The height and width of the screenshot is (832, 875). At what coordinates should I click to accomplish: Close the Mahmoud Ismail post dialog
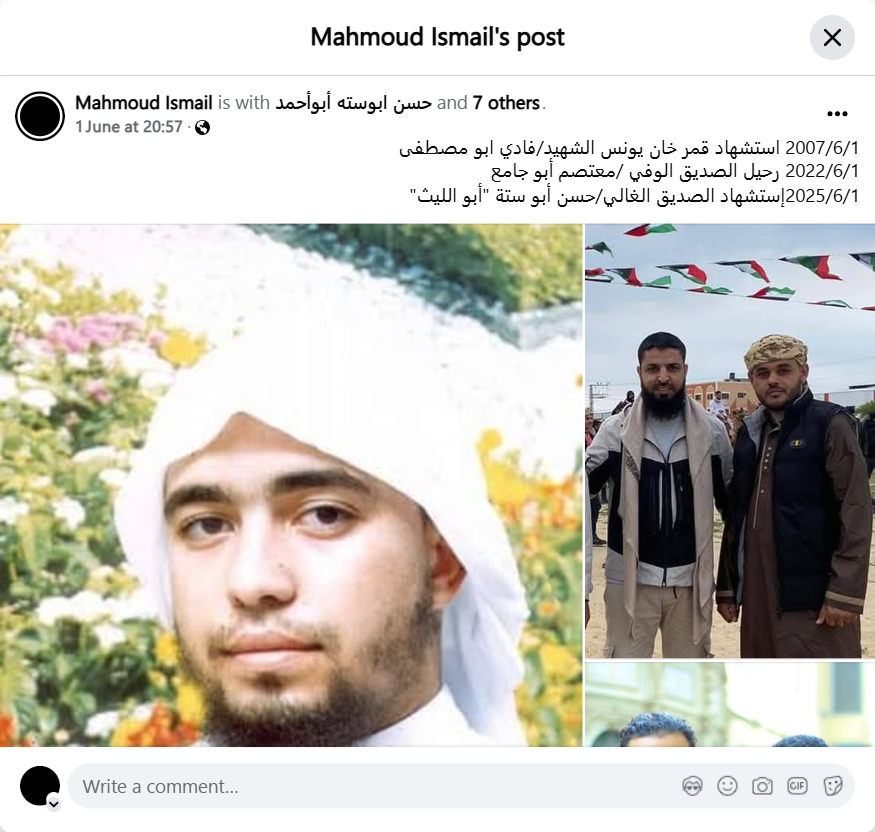[x=832, y=37]
